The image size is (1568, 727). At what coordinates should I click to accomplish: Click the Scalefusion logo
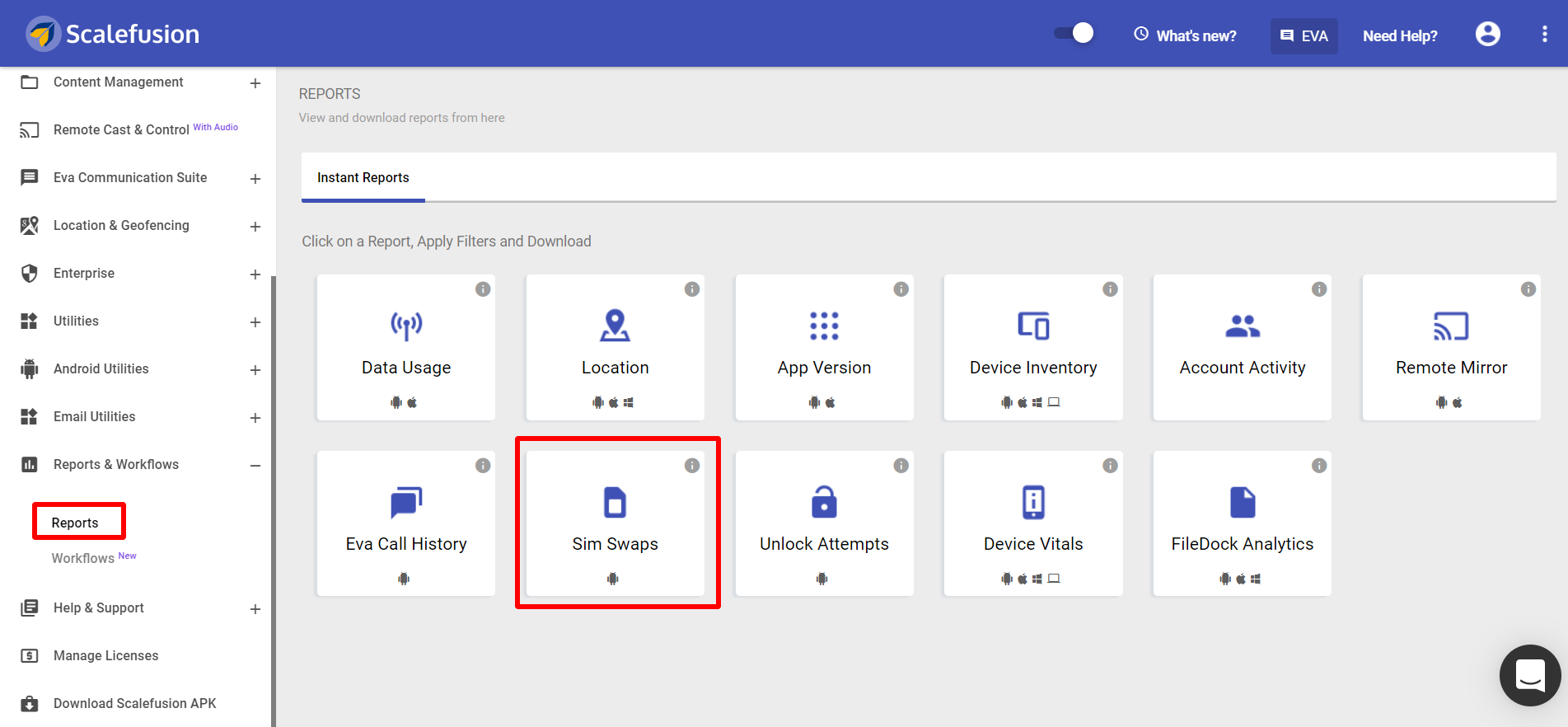click(113, 34)
